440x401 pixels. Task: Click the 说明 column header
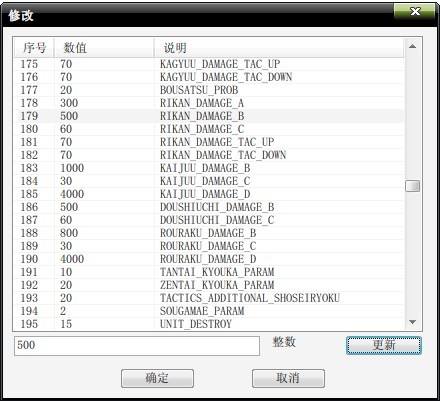point(279,48)
